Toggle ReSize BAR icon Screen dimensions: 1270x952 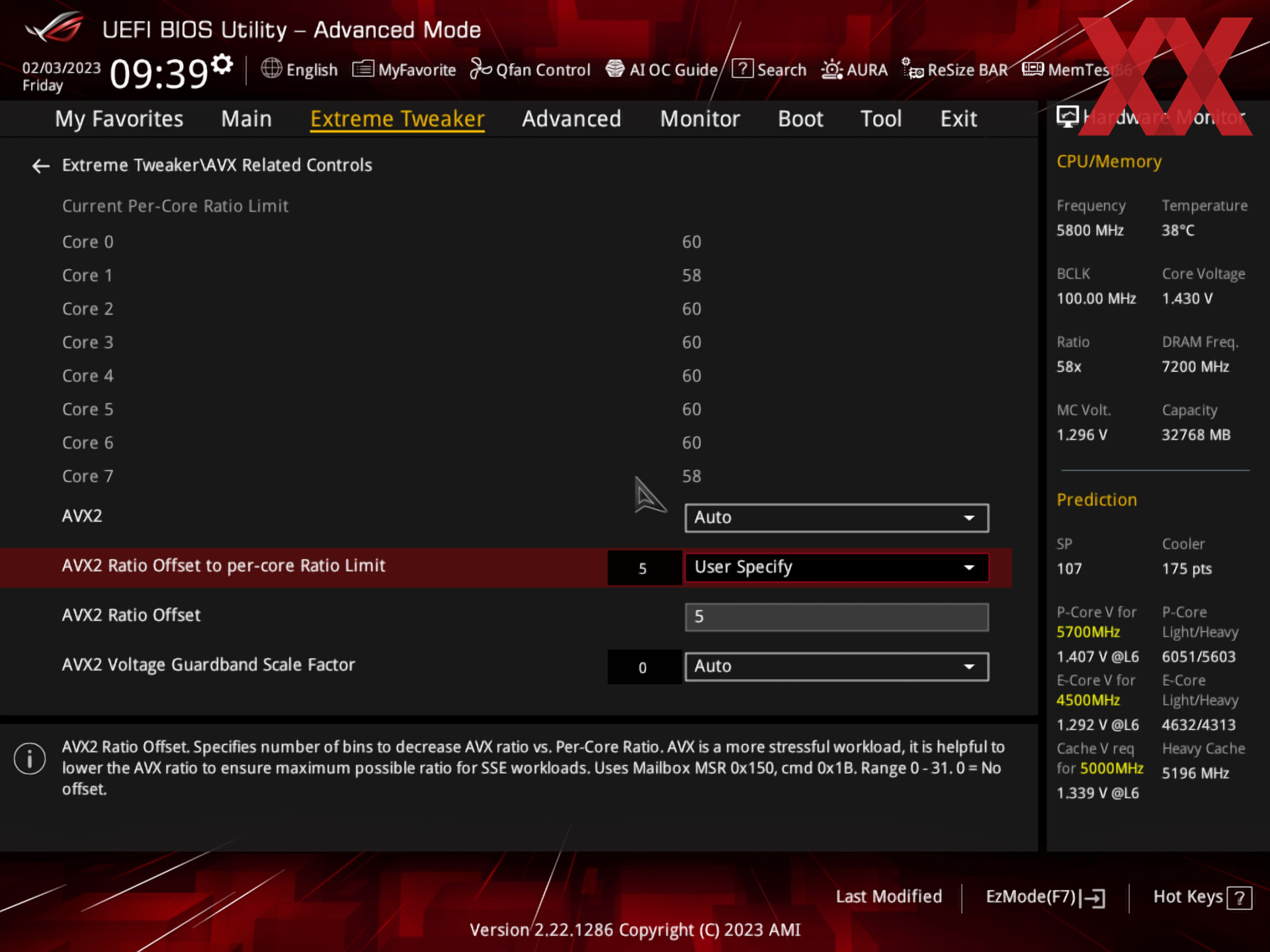tap(913, 69)
